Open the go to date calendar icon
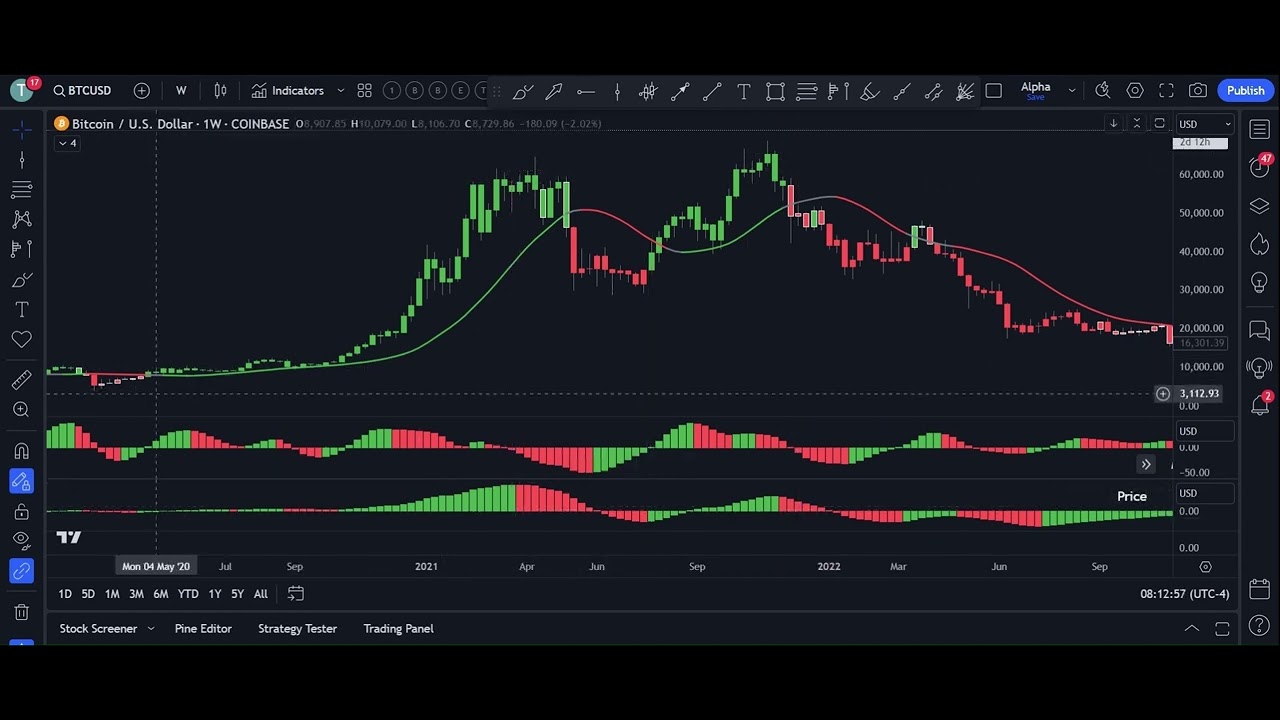Screen dimensions: 1280x720 [x=296, y=594]
